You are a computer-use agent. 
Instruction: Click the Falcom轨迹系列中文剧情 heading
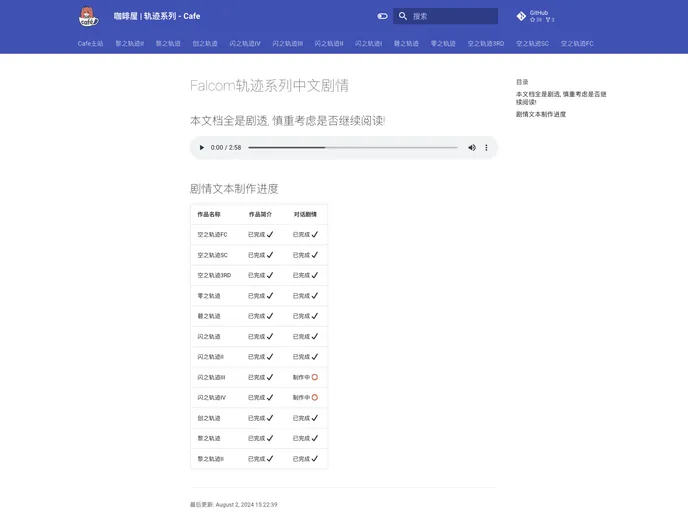coord(269,86)
